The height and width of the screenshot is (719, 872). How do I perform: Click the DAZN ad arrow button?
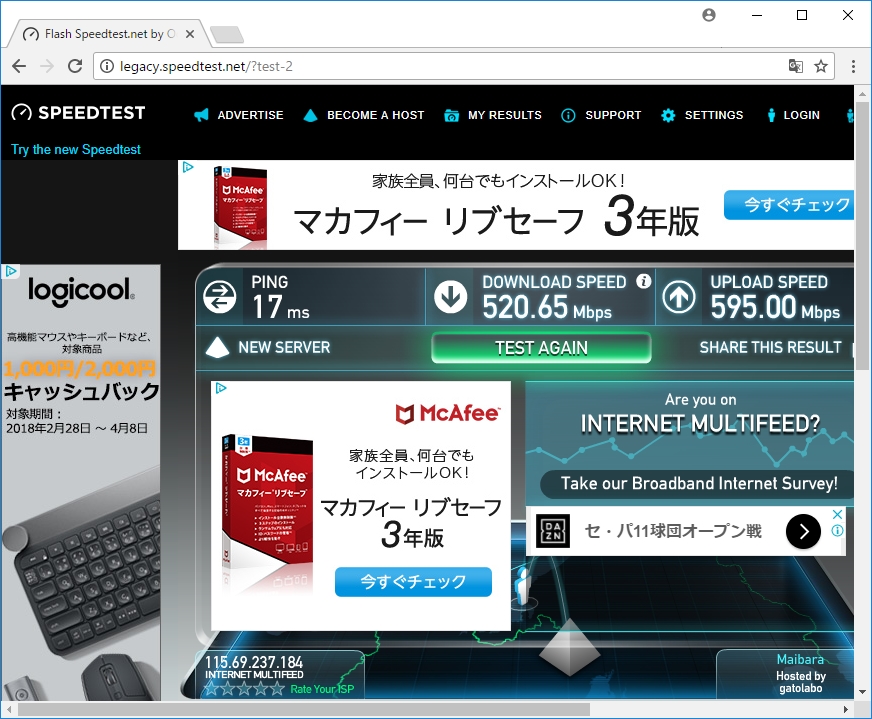coord(803,532)
